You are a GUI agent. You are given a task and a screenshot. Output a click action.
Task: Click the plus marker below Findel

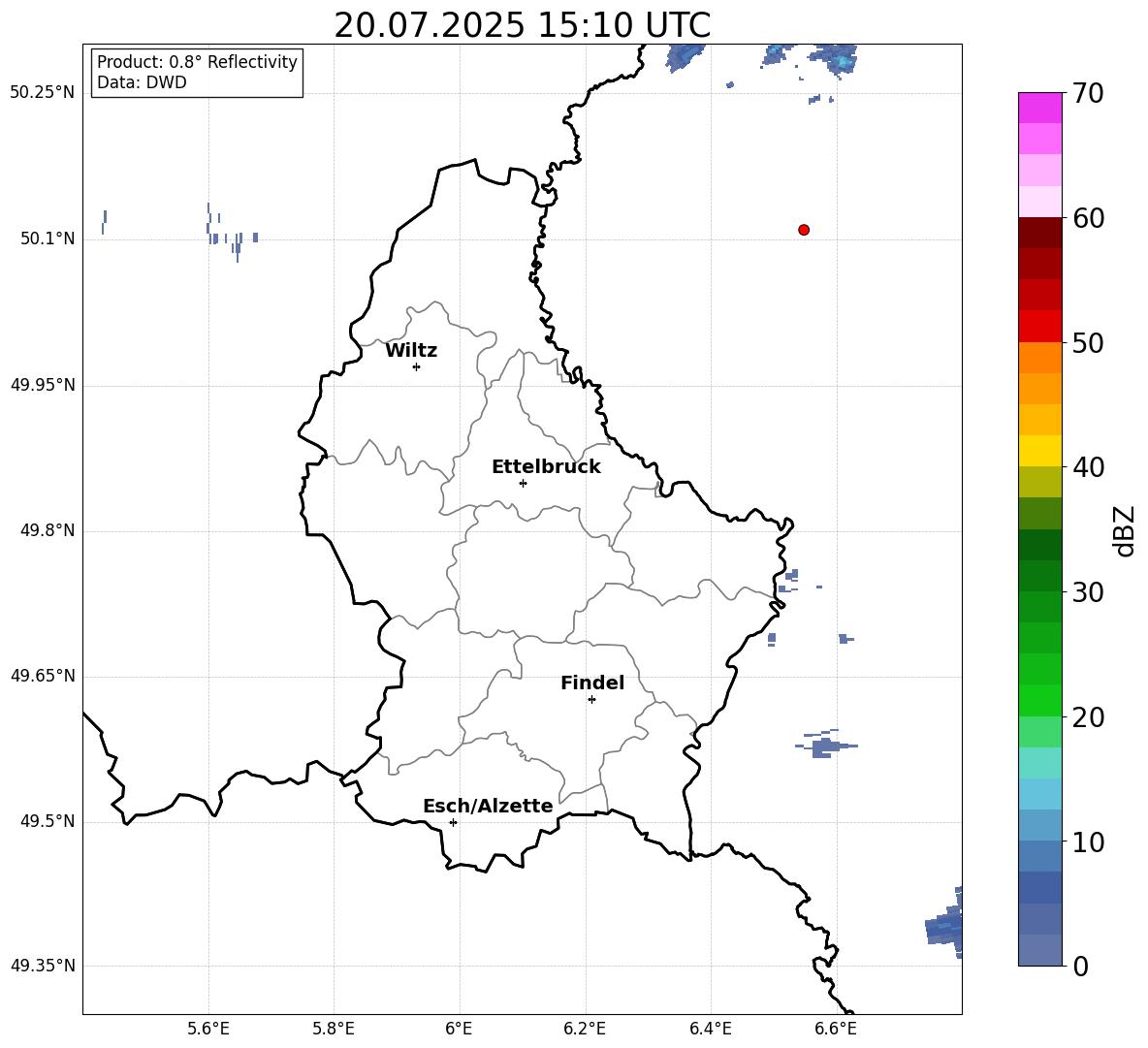pos(592,700)
